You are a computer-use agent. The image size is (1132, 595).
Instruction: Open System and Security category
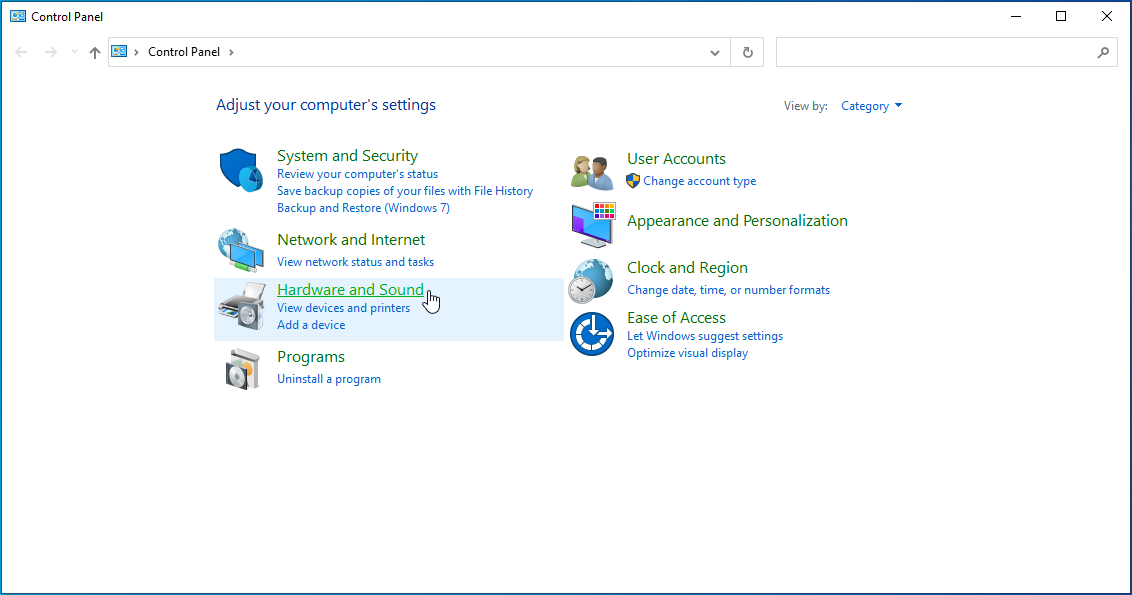tap(347, 156)
